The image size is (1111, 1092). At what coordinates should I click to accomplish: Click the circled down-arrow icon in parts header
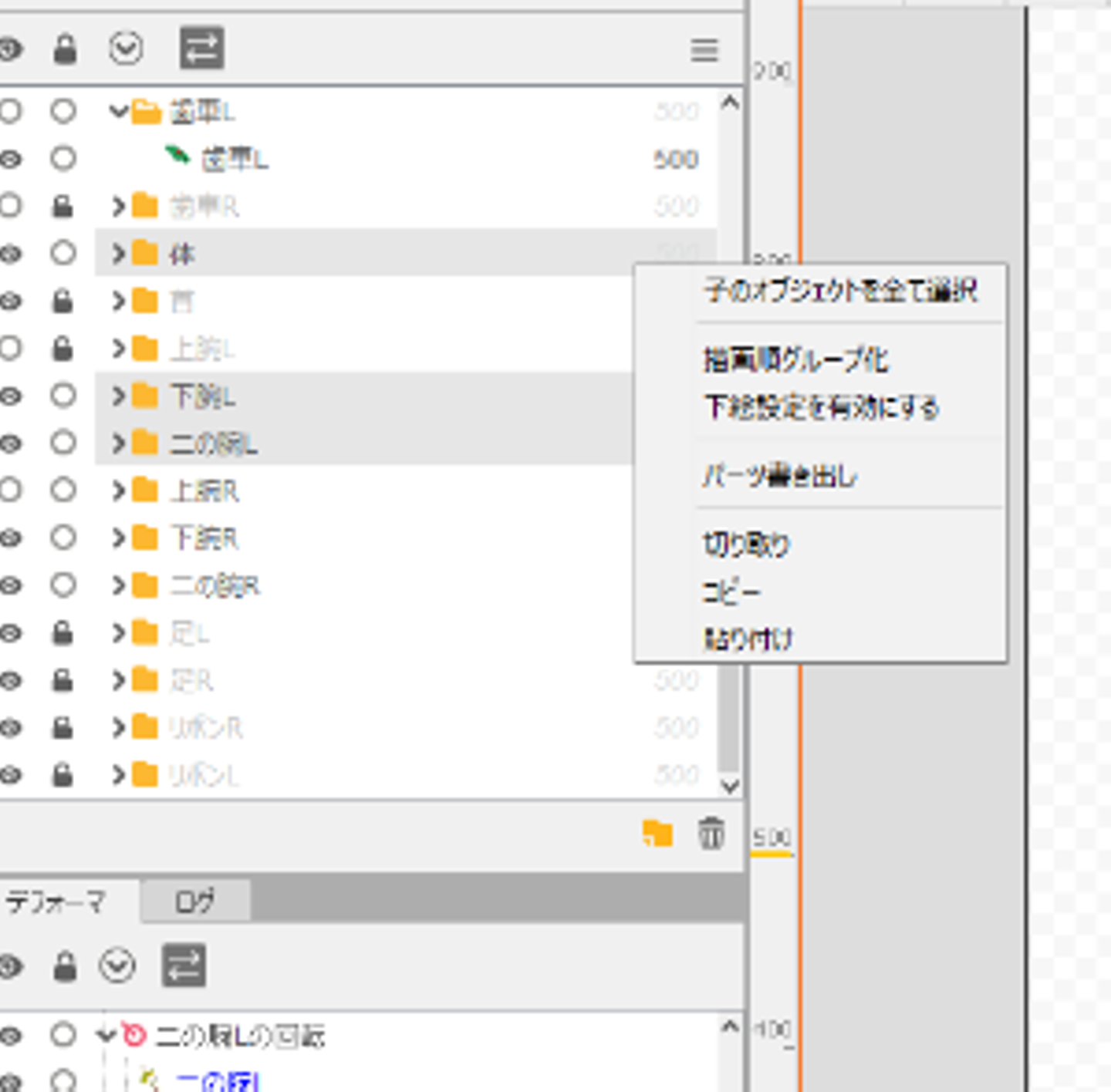[x=126, y=49]
